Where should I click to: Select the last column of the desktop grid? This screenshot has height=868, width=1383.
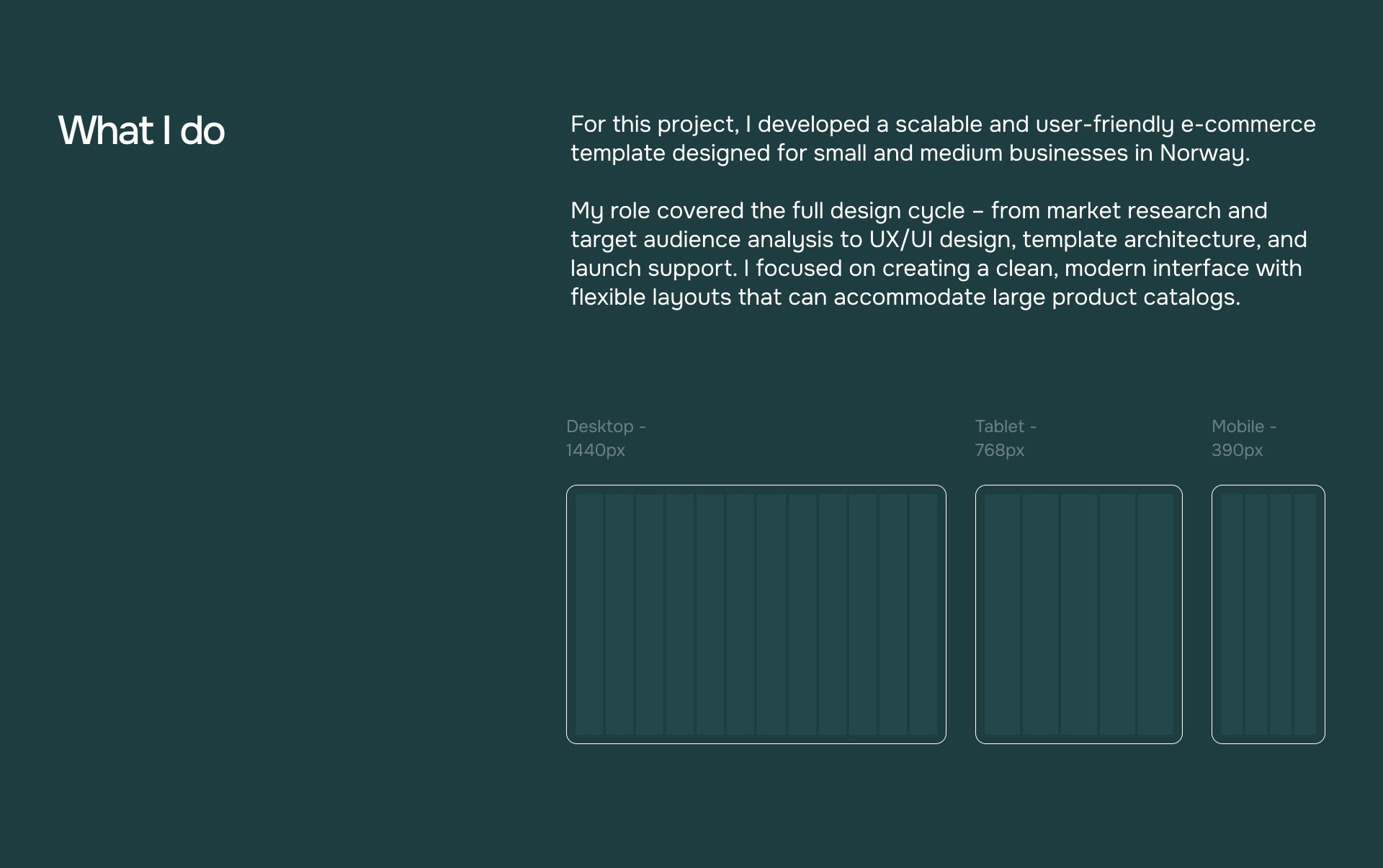tap(923, 614)
